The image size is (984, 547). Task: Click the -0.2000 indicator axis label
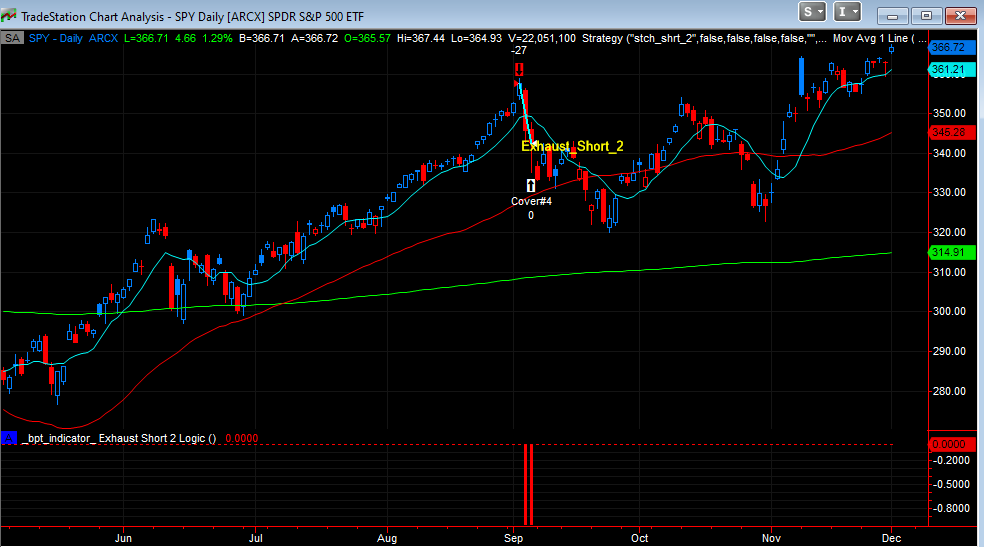click(x=951, y=460)
